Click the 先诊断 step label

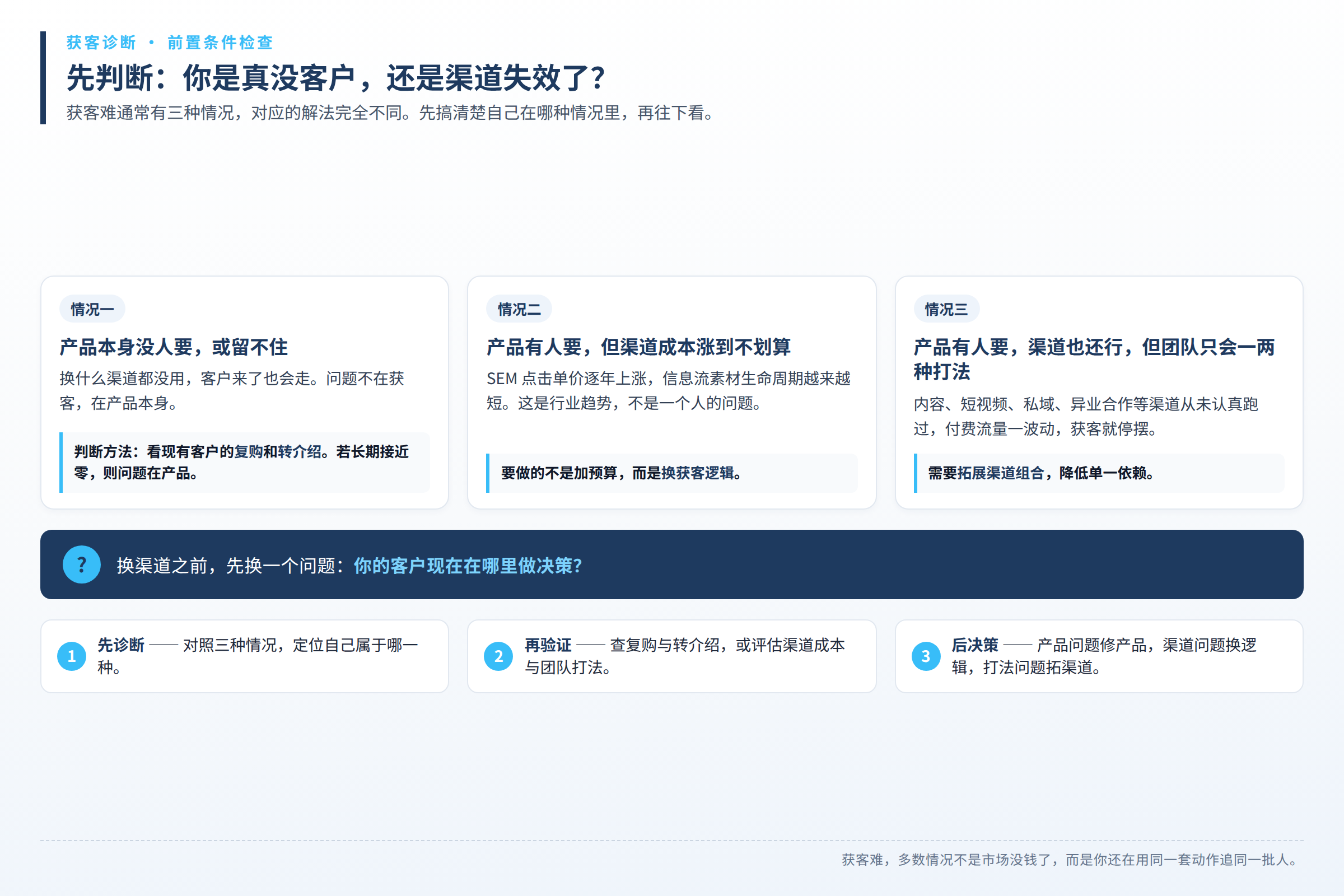point(120,645)
